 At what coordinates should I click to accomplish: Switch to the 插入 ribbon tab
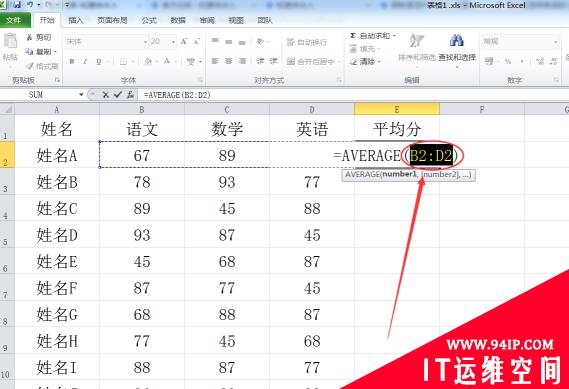click(75, 20)
